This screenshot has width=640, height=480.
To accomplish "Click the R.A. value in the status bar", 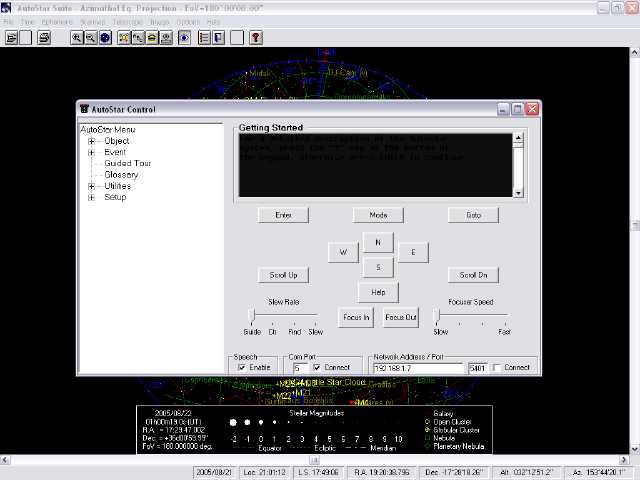I will (x=381, y=472).
